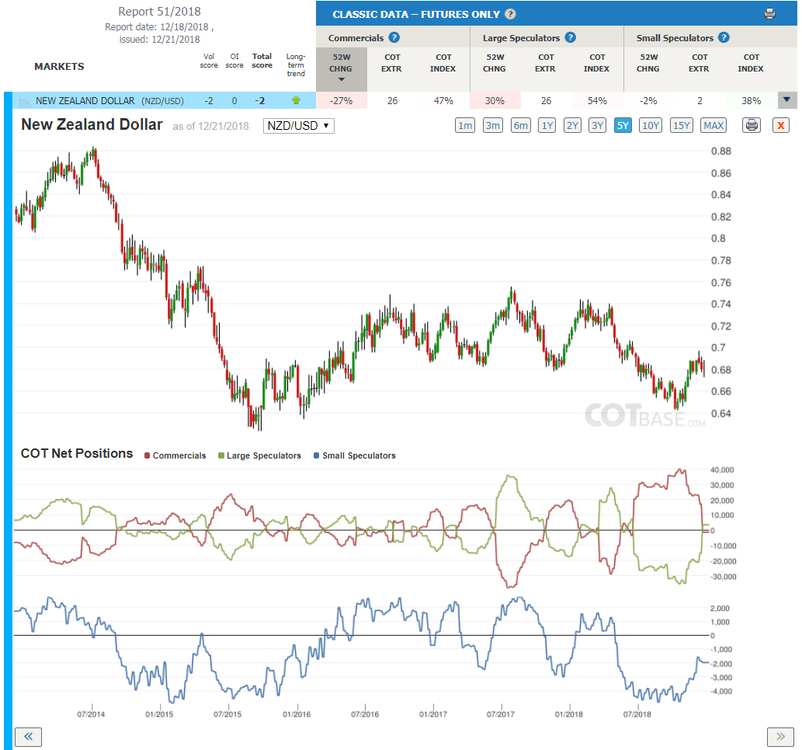Click the 30% Large Speculators change cell
The width and height of the screenshot is (802, 750).
pos(495,100)
